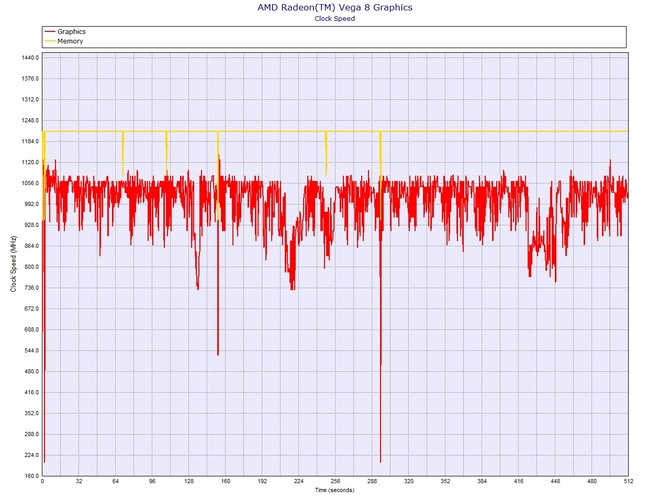Click the y-axis value 1120.0
The width and height of the screenshot is (670, 502).
[x=30, y=162]
